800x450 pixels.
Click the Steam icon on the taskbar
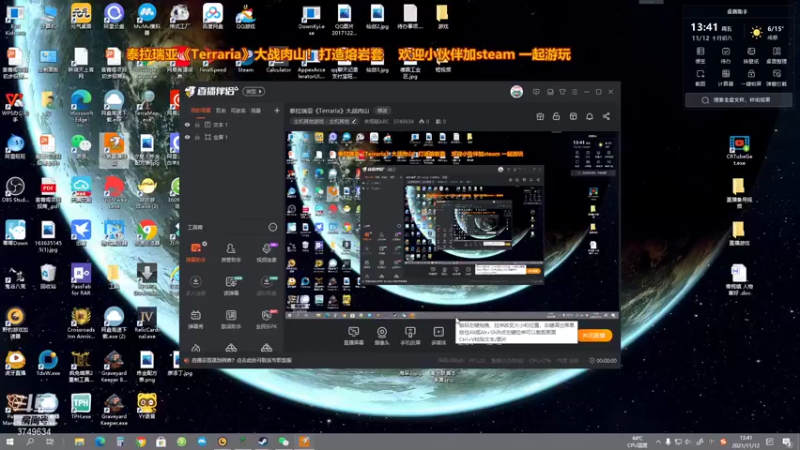click(263, 441)
